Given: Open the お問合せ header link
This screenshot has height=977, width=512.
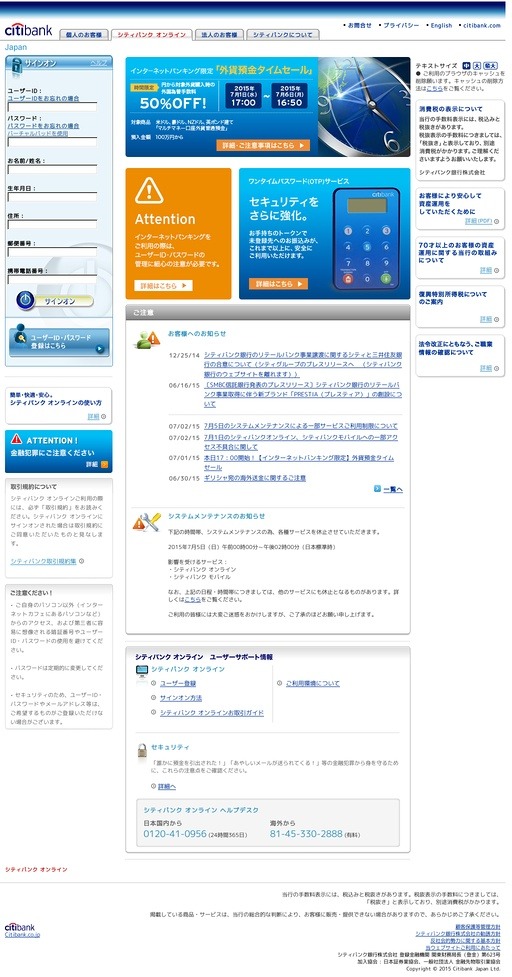Looking at the screenshot, I should pos(359,26).
